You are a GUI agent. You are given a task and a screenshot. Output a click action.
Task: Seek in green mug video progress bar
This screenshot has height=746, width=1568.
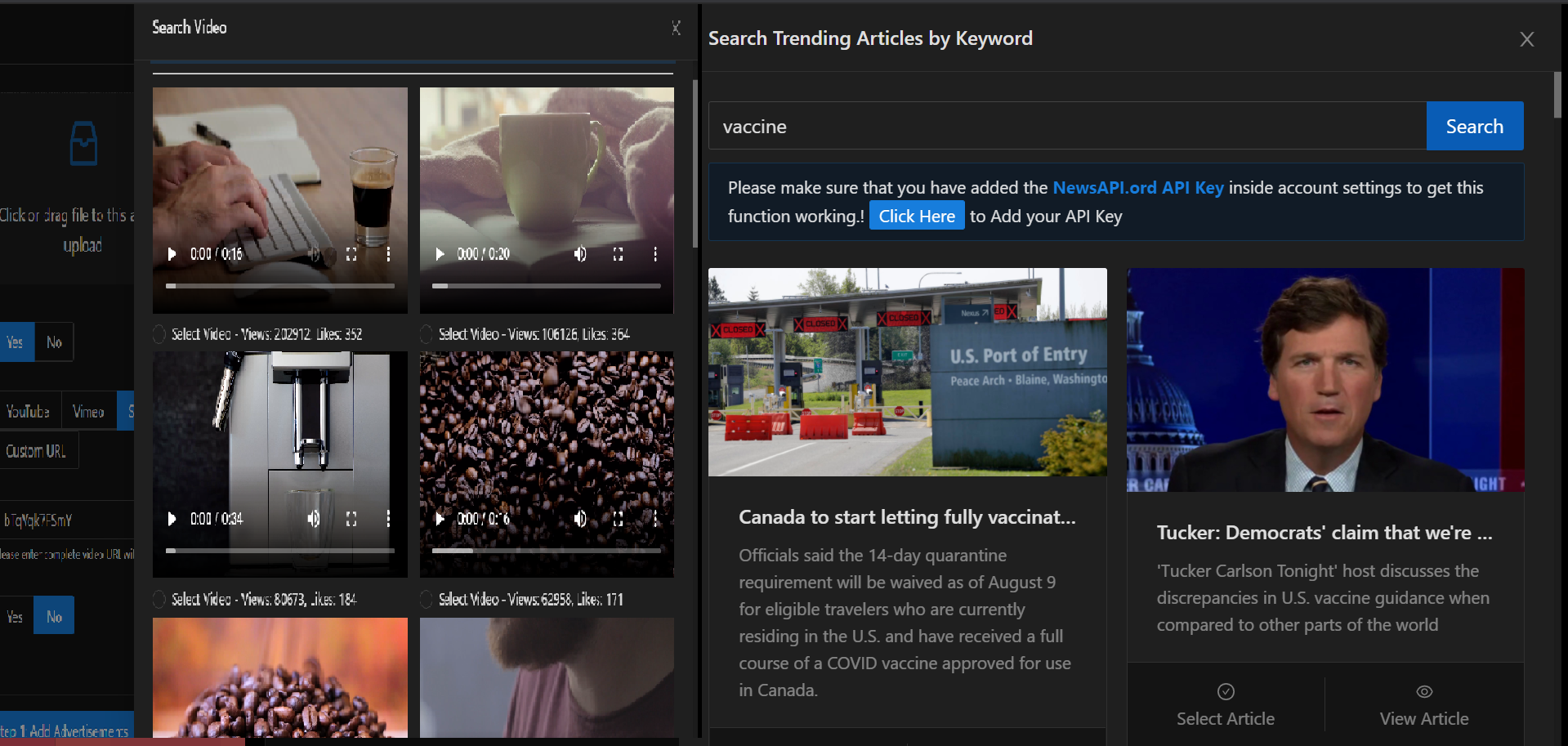(x=547, y=286)
